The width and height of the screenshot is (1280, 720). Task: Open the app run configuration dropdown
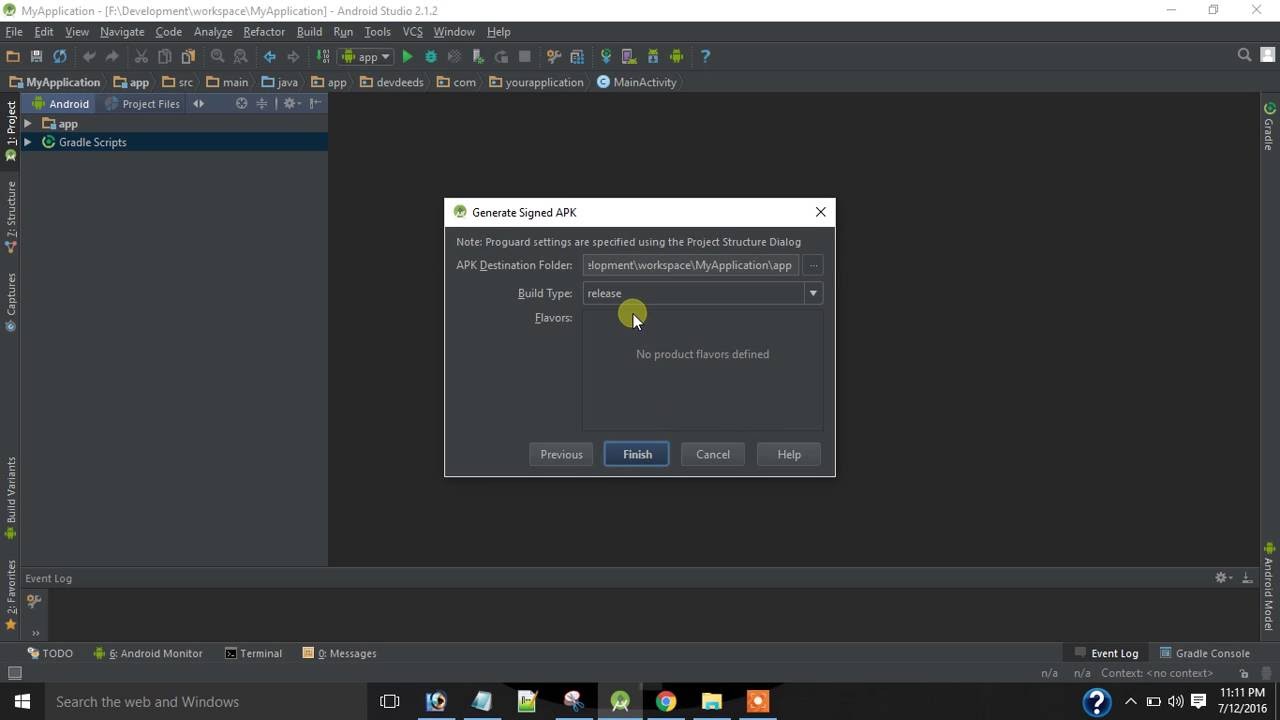(365, 56)
